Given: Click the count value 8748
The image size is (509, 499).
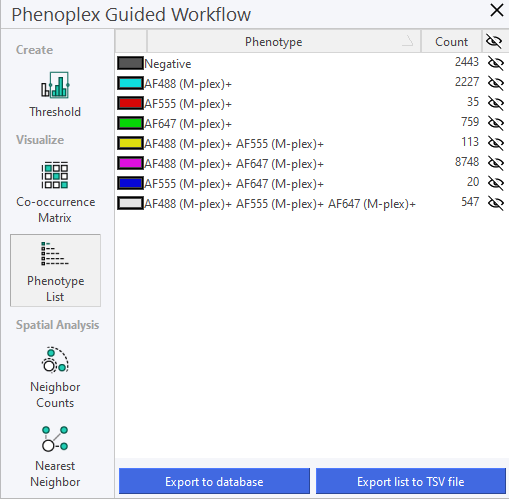Looking at the screenshot, I should pyautogui.click(x=467, y=162).
